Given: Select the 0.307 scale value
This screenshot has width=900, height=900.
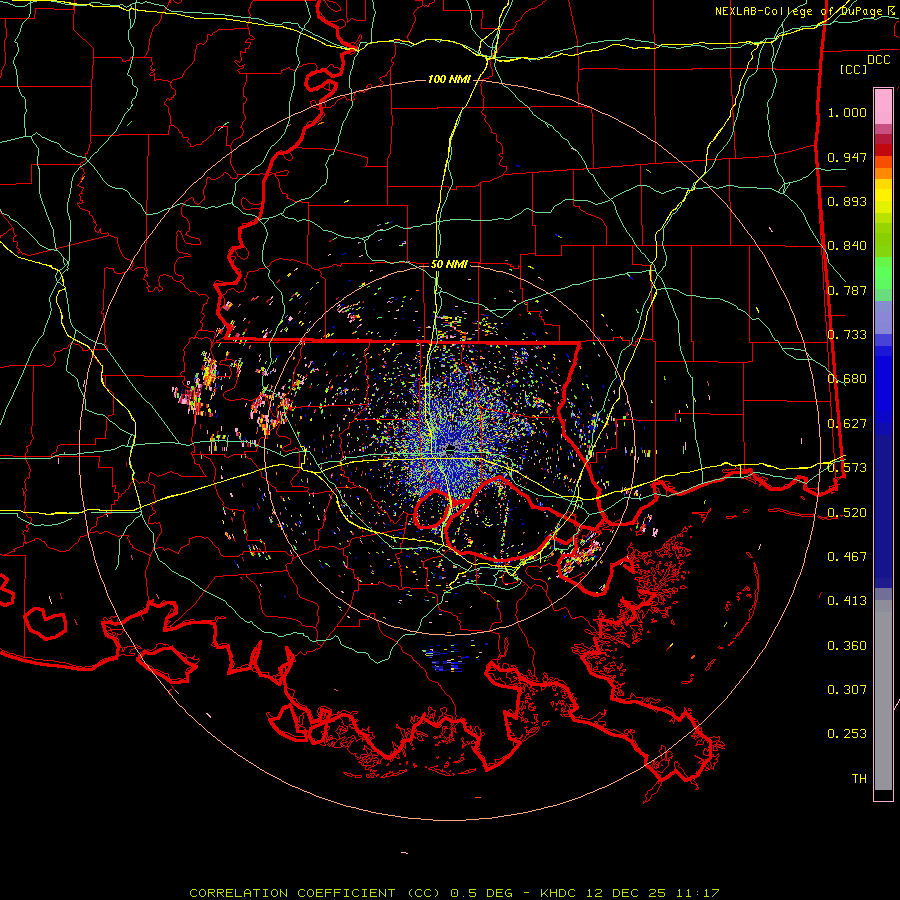Looking at the screenshot, I should (847, 690).
